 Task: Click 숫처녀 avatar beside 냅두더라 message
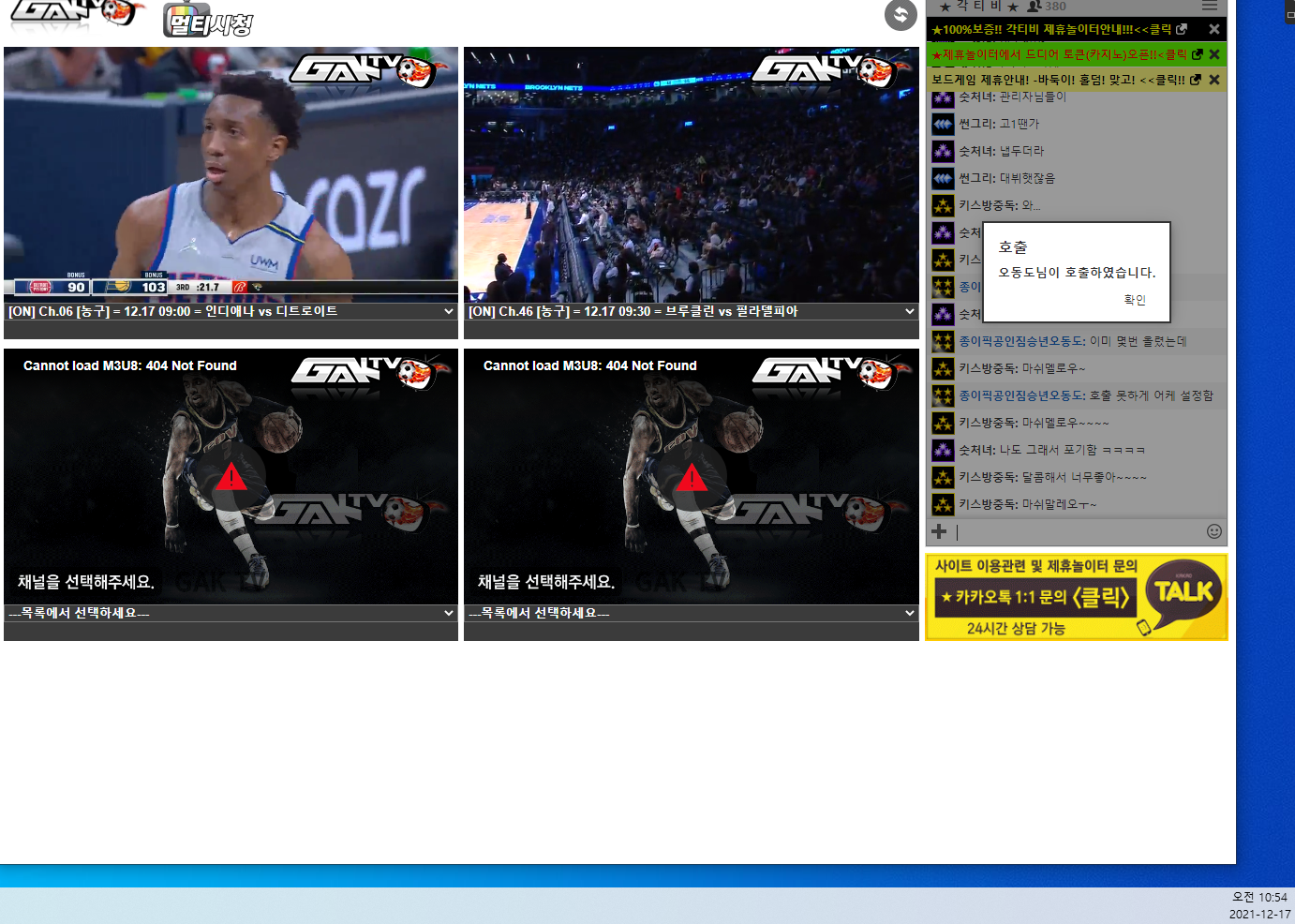943,151
